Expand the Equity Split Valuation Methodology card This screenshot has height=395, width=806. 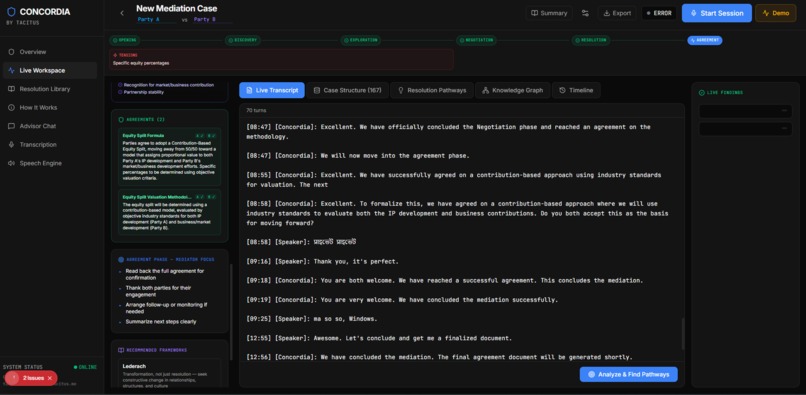pos(170,212)
